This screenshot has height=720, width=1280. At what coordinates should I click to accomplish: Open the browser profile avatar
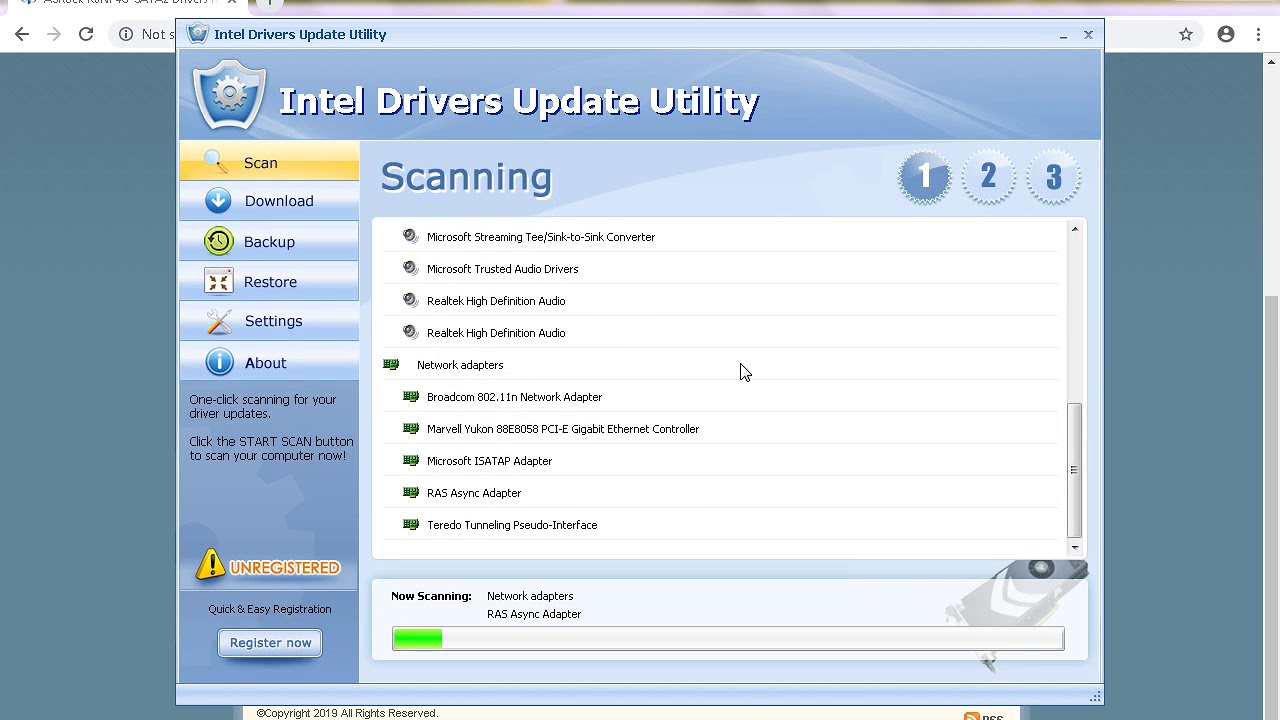click(x=1226, y=34)
